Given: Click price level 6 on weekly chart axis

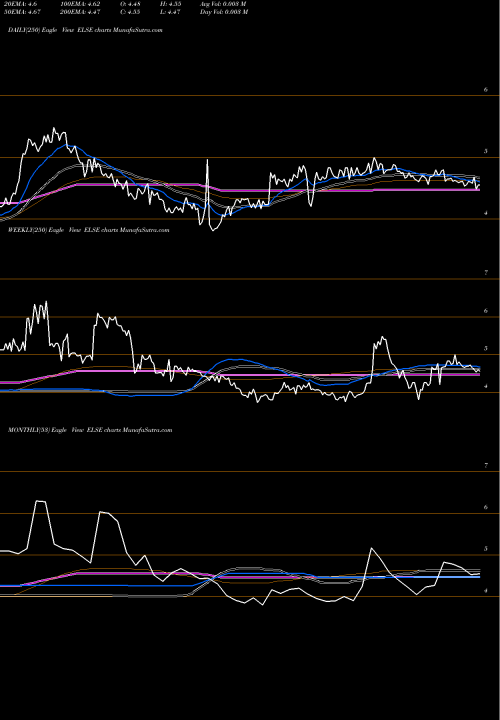Looking at the screenshot, I should click(486, 311).
